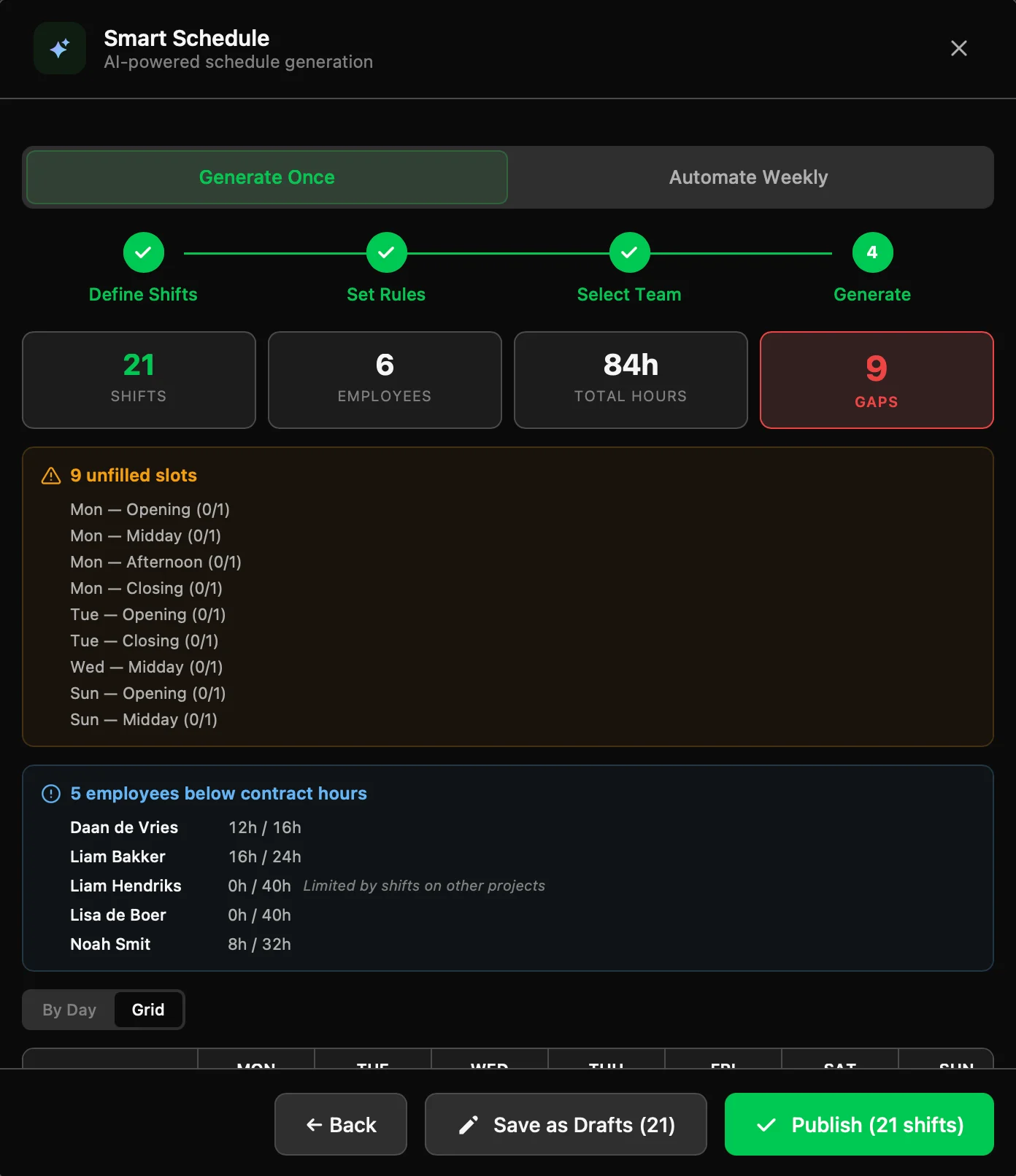Go Back to previous step
The width and height of the screenshot is (1016, 1176).
click(x=341, y=1124)
